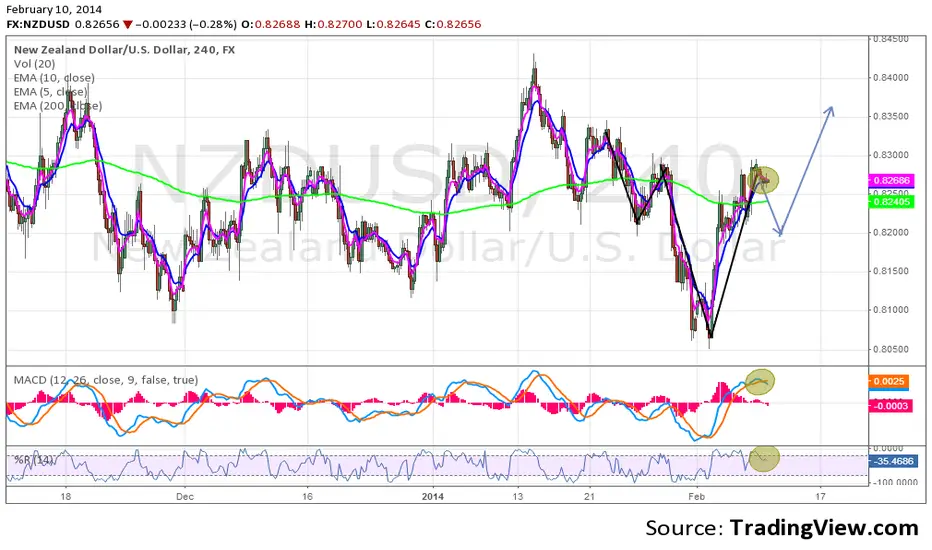Click the 13 date label on the time axis
This screenshot has width=932, height=550.
(518, 496)
